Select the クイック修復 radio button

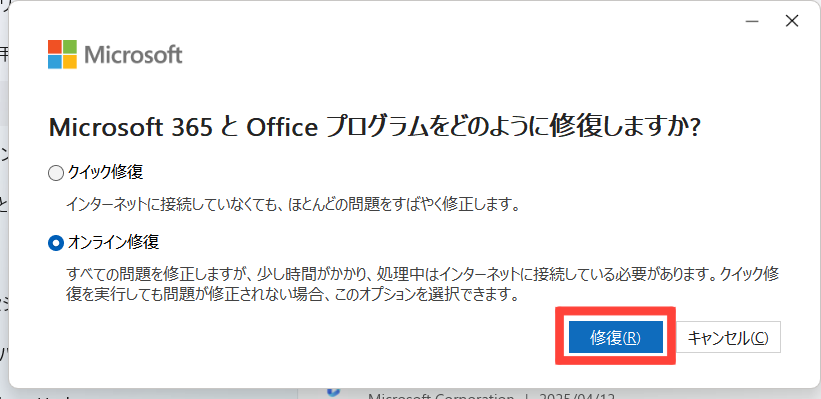point(56,173)
